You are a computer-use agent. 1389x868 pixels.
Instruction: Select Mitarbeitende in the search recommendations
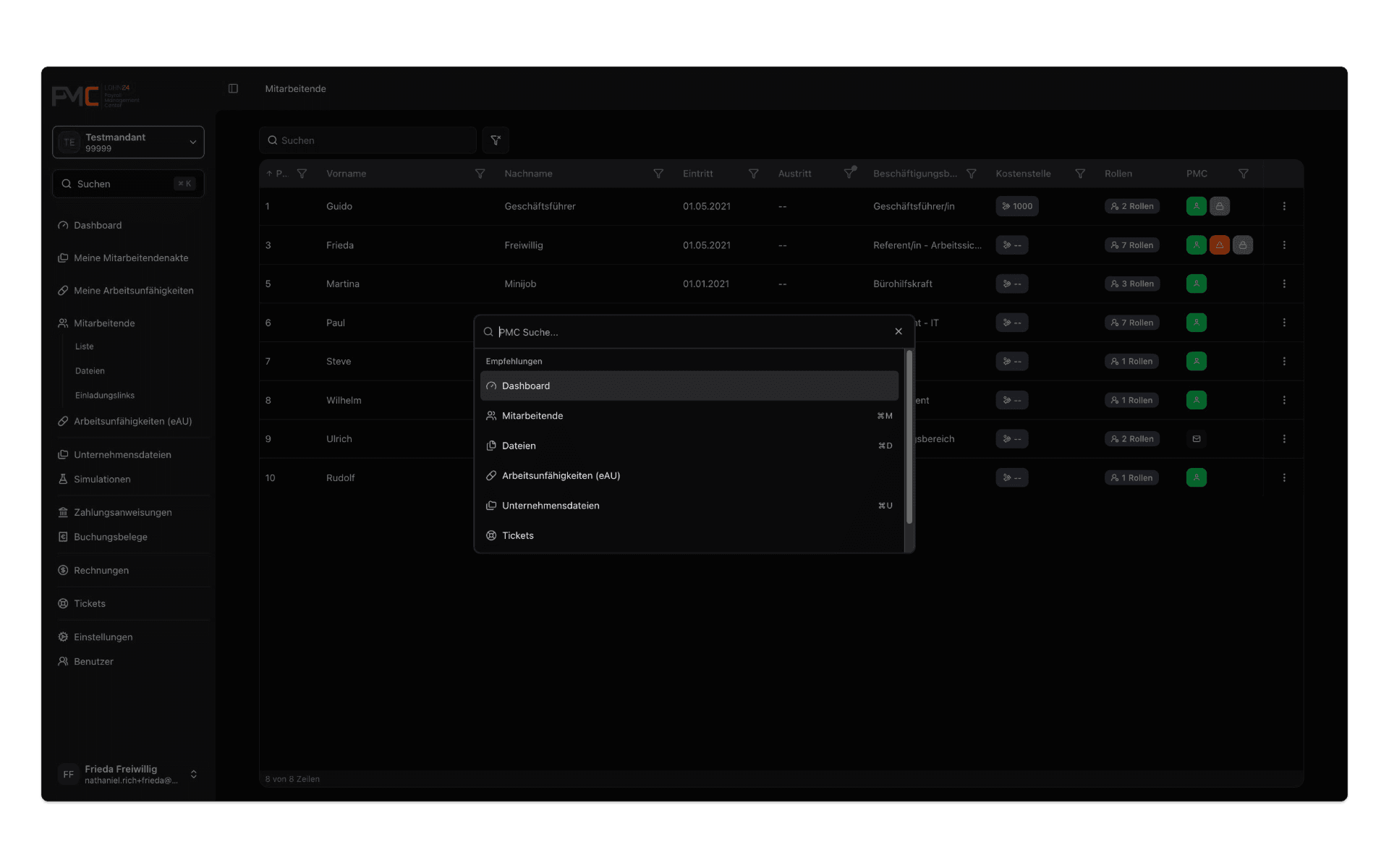(689, 416)
